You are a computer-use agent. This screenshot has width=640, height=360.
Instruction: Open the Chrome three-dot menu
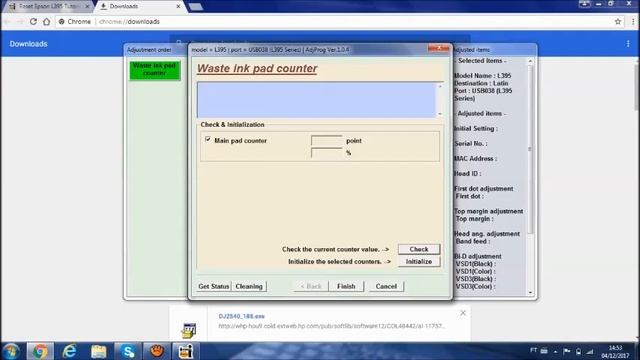tap(633, 22)
